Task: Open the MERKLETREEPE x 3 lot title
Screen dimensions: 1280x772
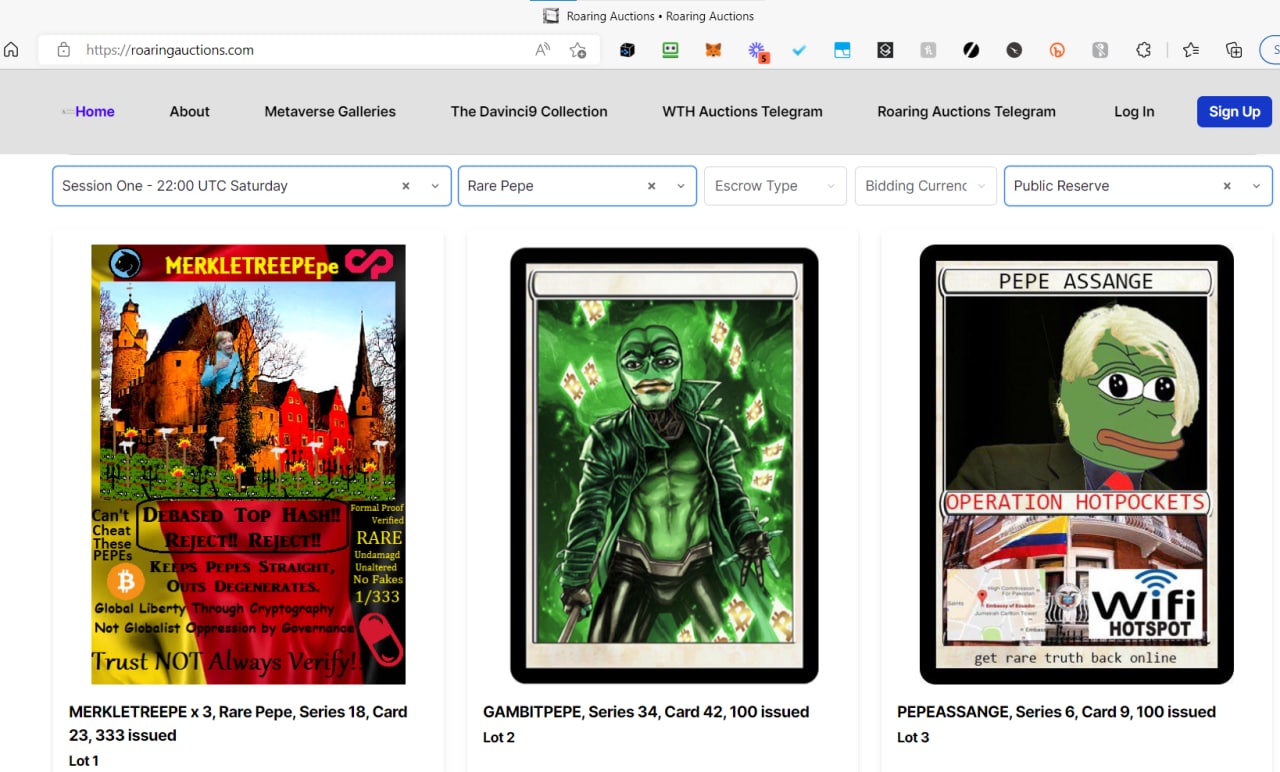Action: [x=238, y=724]
